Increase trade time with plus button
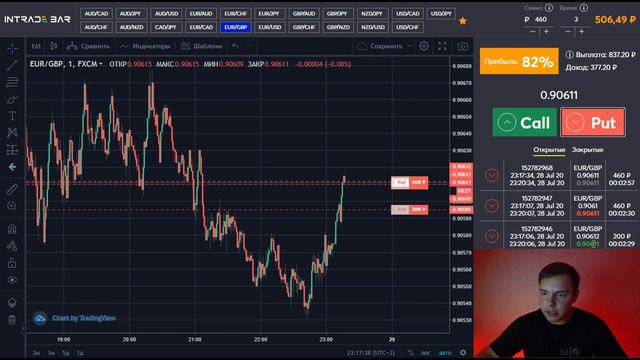This screenshot has height=360, width=640. point(582,31)
